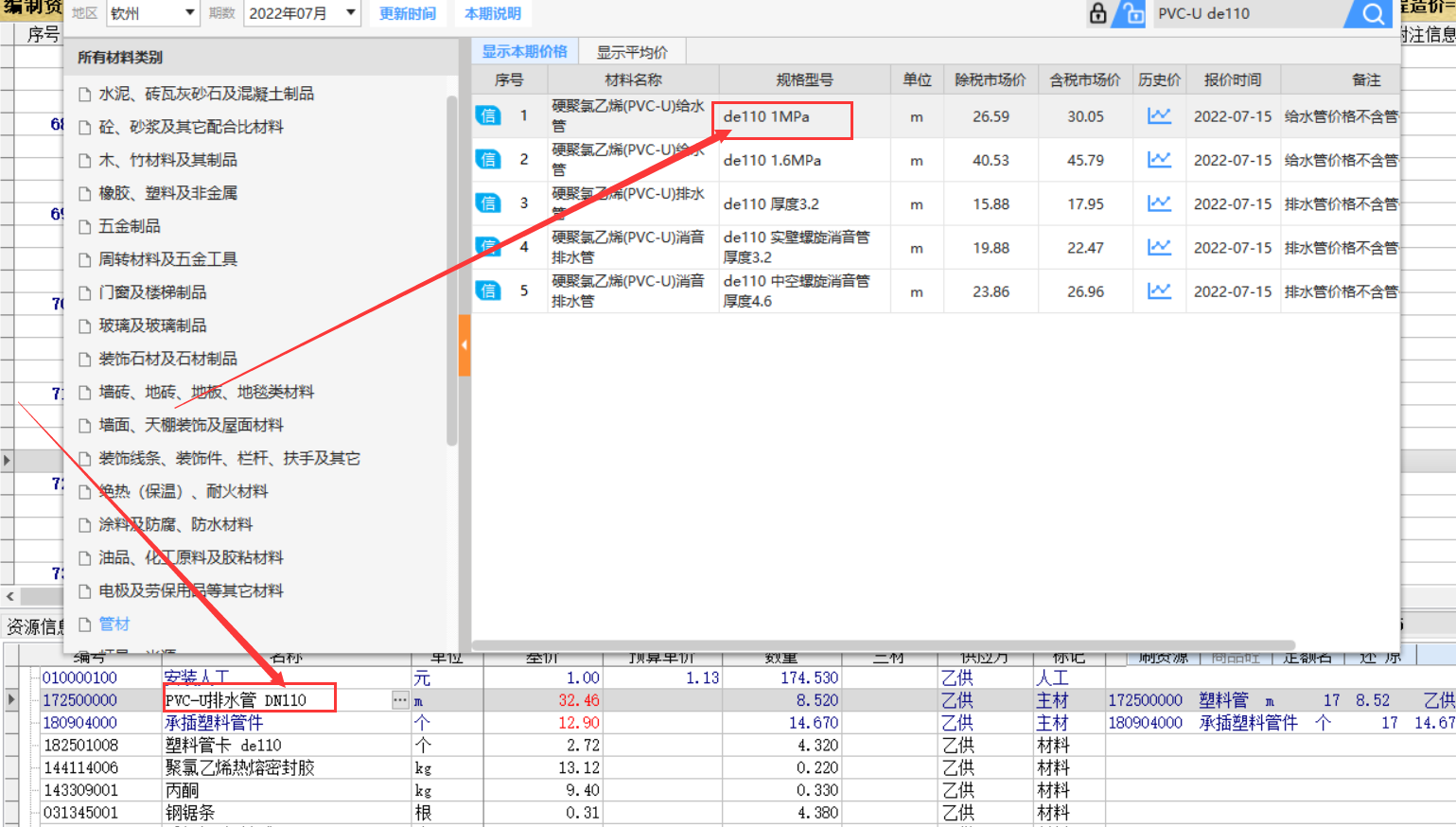1456x827 pixels.
Task: Select category 墙面、天棚装饰及屋面材料
Action: (191, 425)
